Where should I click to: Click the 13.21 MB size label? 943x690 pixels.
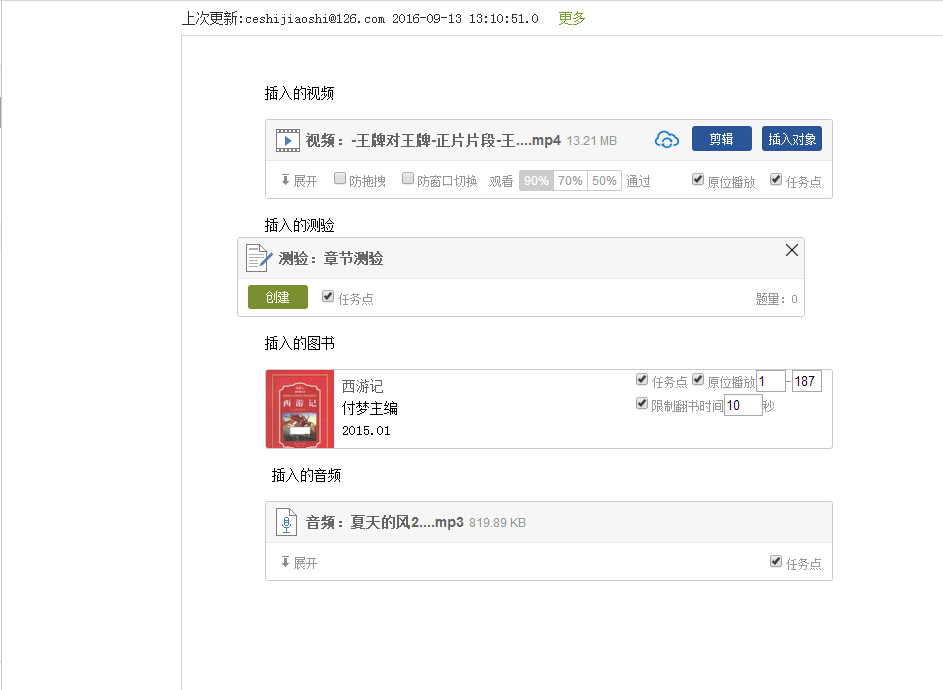(592, 141)
